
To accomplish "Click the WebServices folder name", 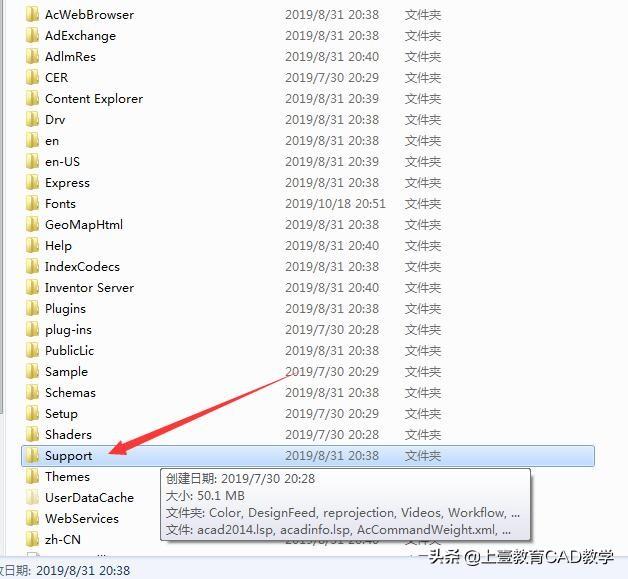I will tap(82, 519).
